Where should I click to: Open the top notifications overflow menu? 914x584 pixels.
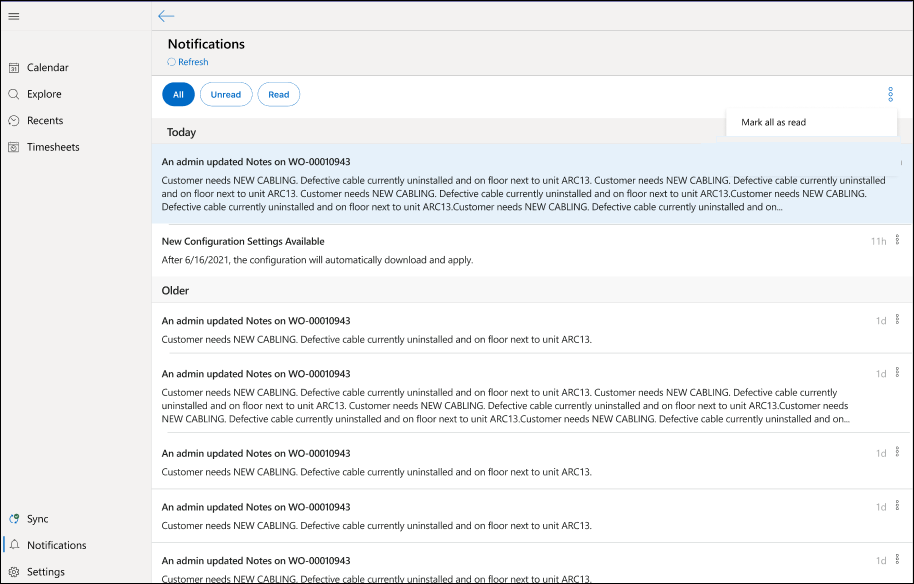point(890,94)
